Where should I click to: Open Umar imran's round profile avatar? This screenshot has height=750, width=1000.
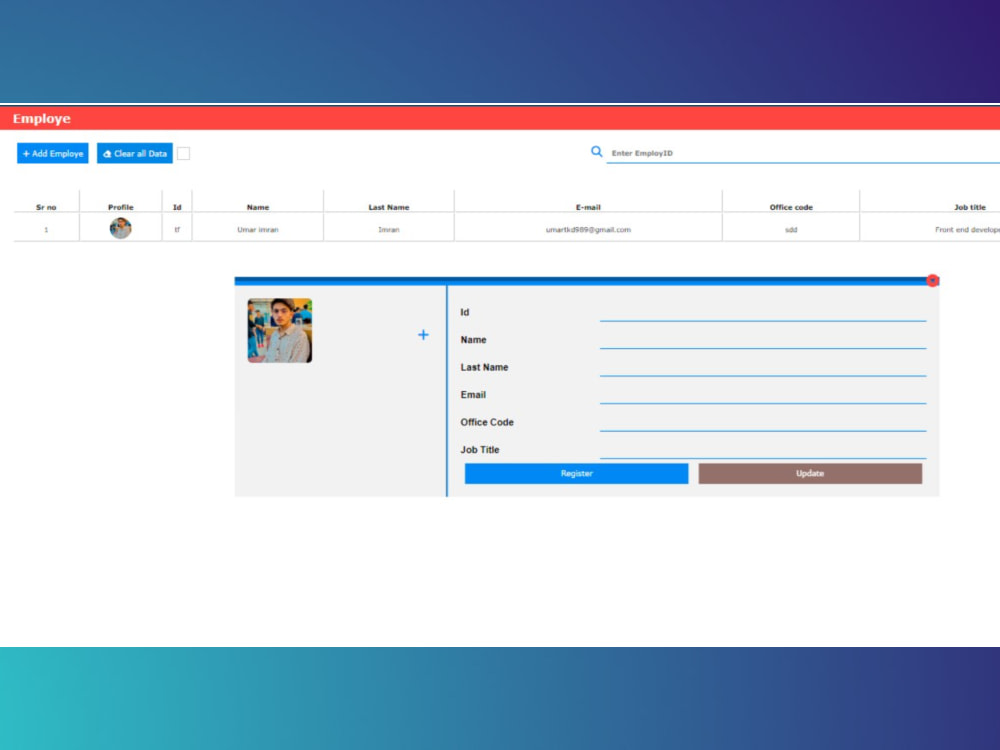point(121,228)
